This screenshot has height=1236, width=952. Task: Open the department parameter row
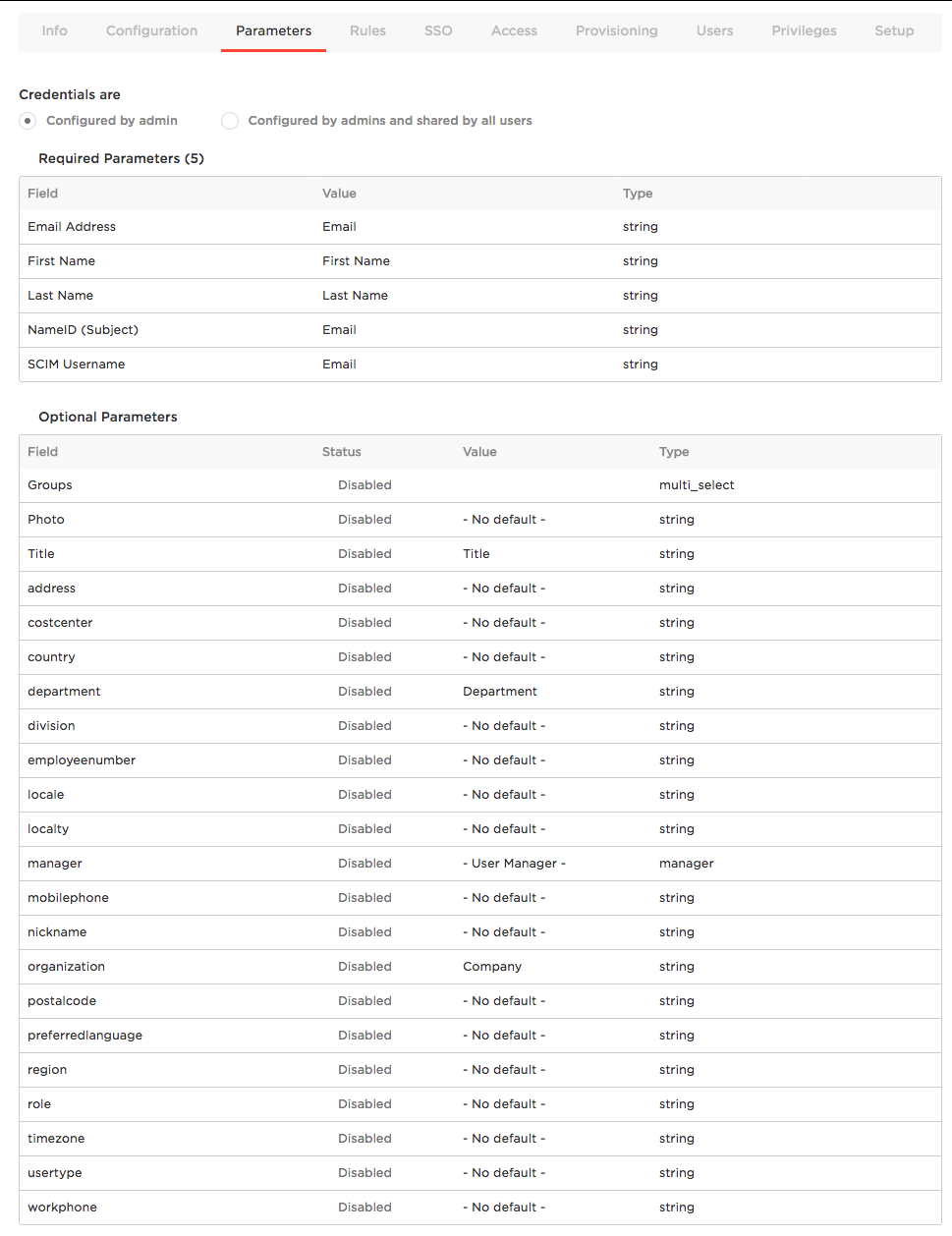coord(479,692)
